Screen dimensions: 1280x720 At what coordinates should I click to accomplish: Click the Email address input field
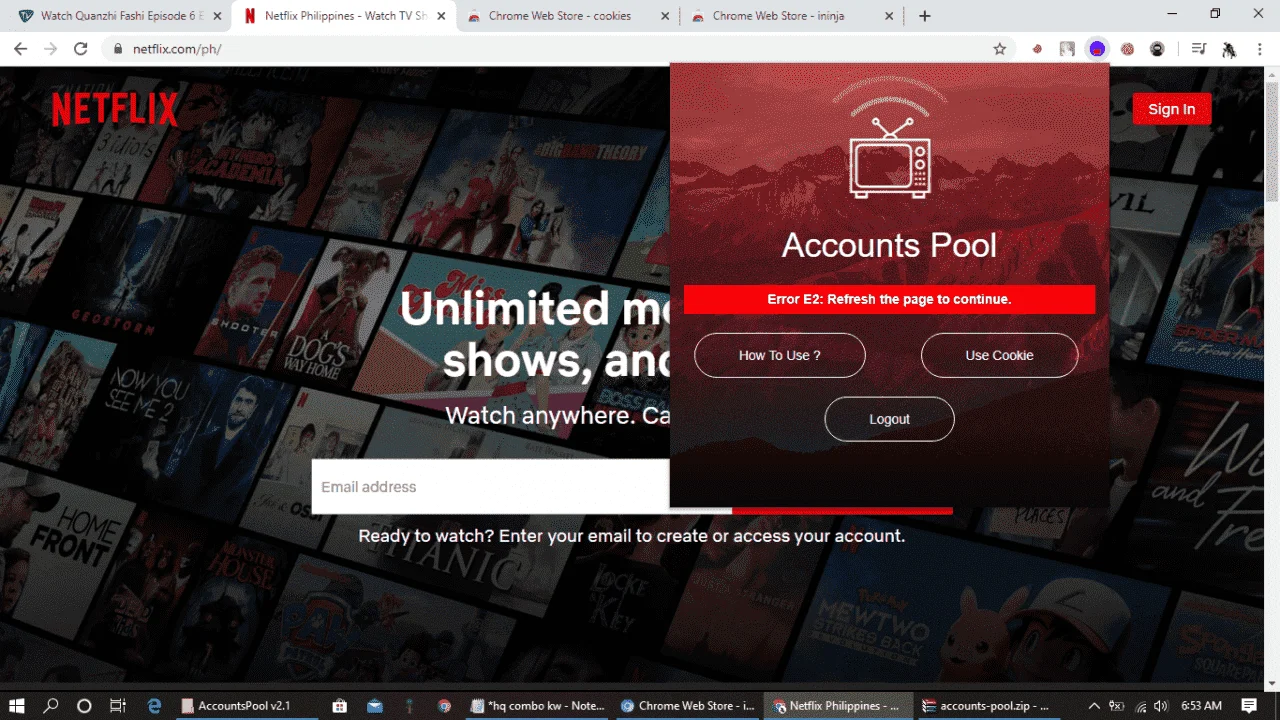(x=490, y=487)
